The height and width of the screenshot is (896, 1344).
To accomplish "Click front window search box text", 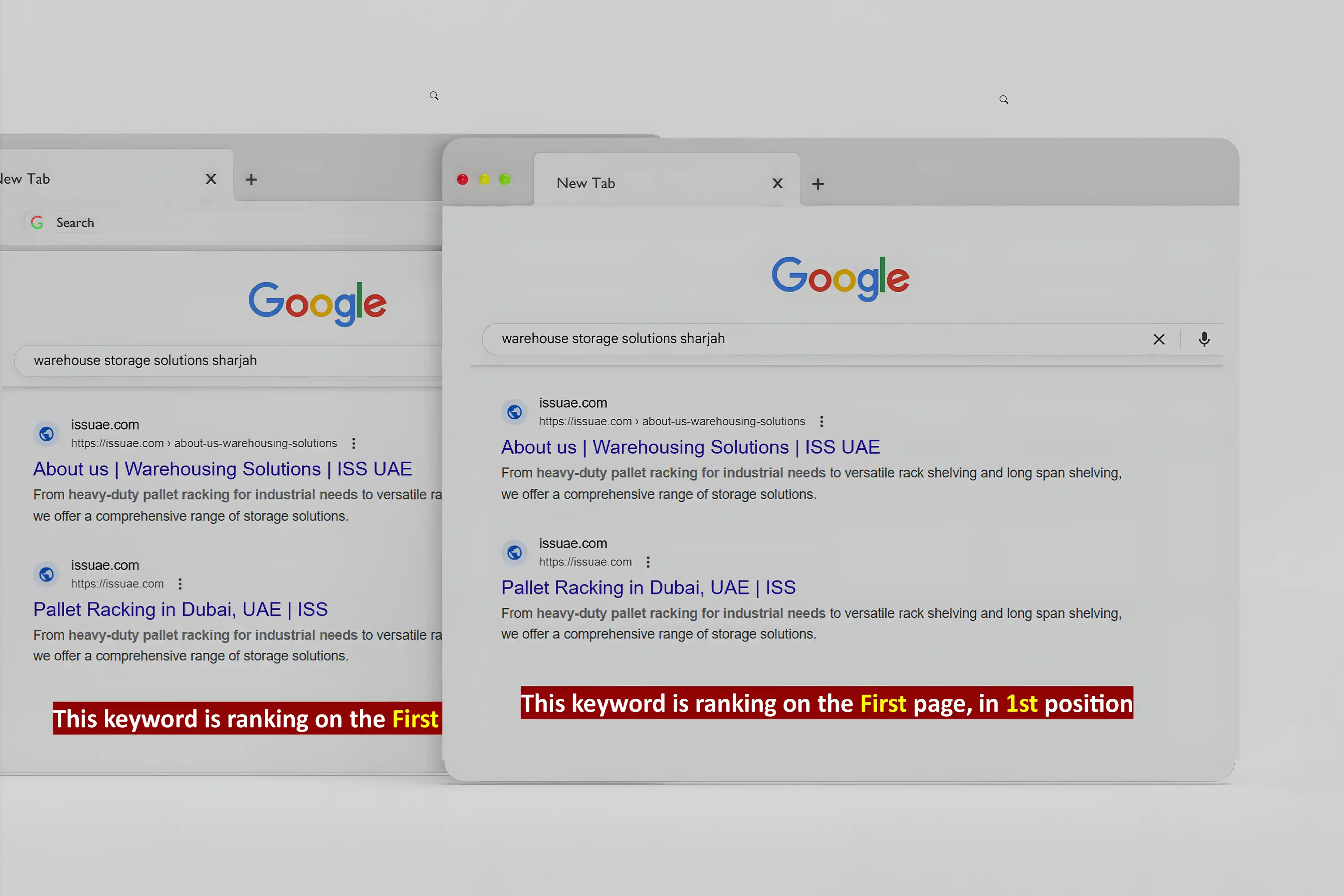I will tap(612, 339).
